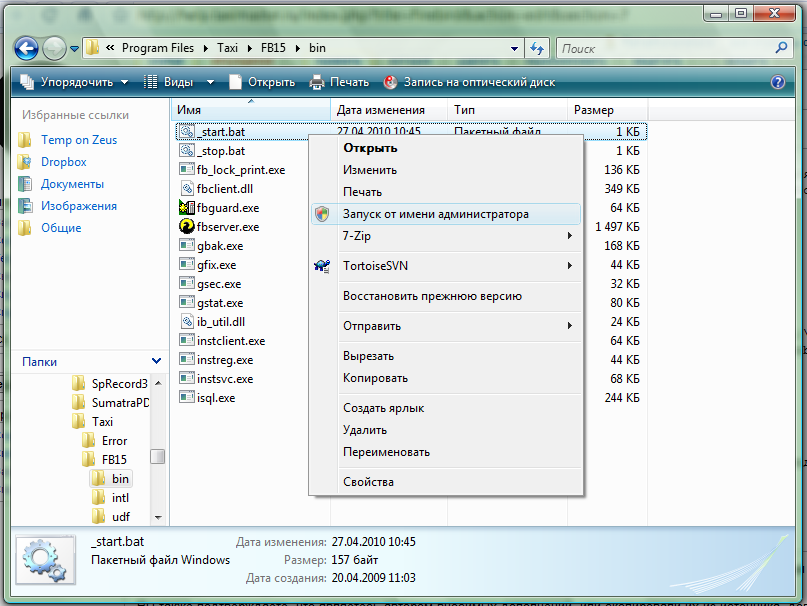Choose Свойства from the context menu
Image resolution: width=807 pixels, height=606 pixels.
(368, 482)
